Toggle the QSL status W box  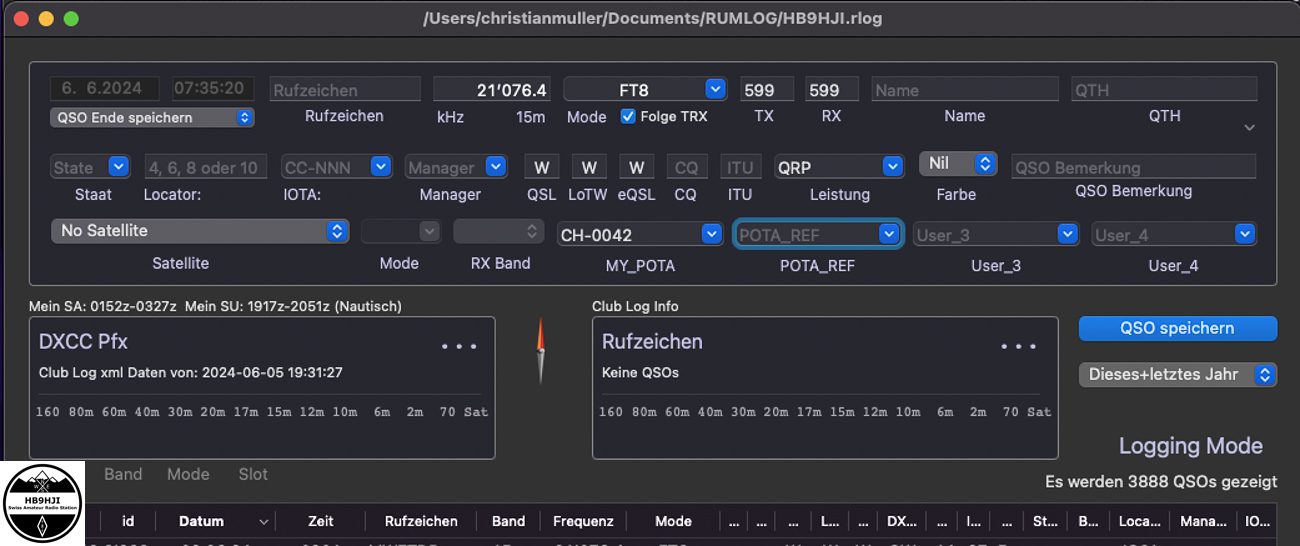[541, 167]
